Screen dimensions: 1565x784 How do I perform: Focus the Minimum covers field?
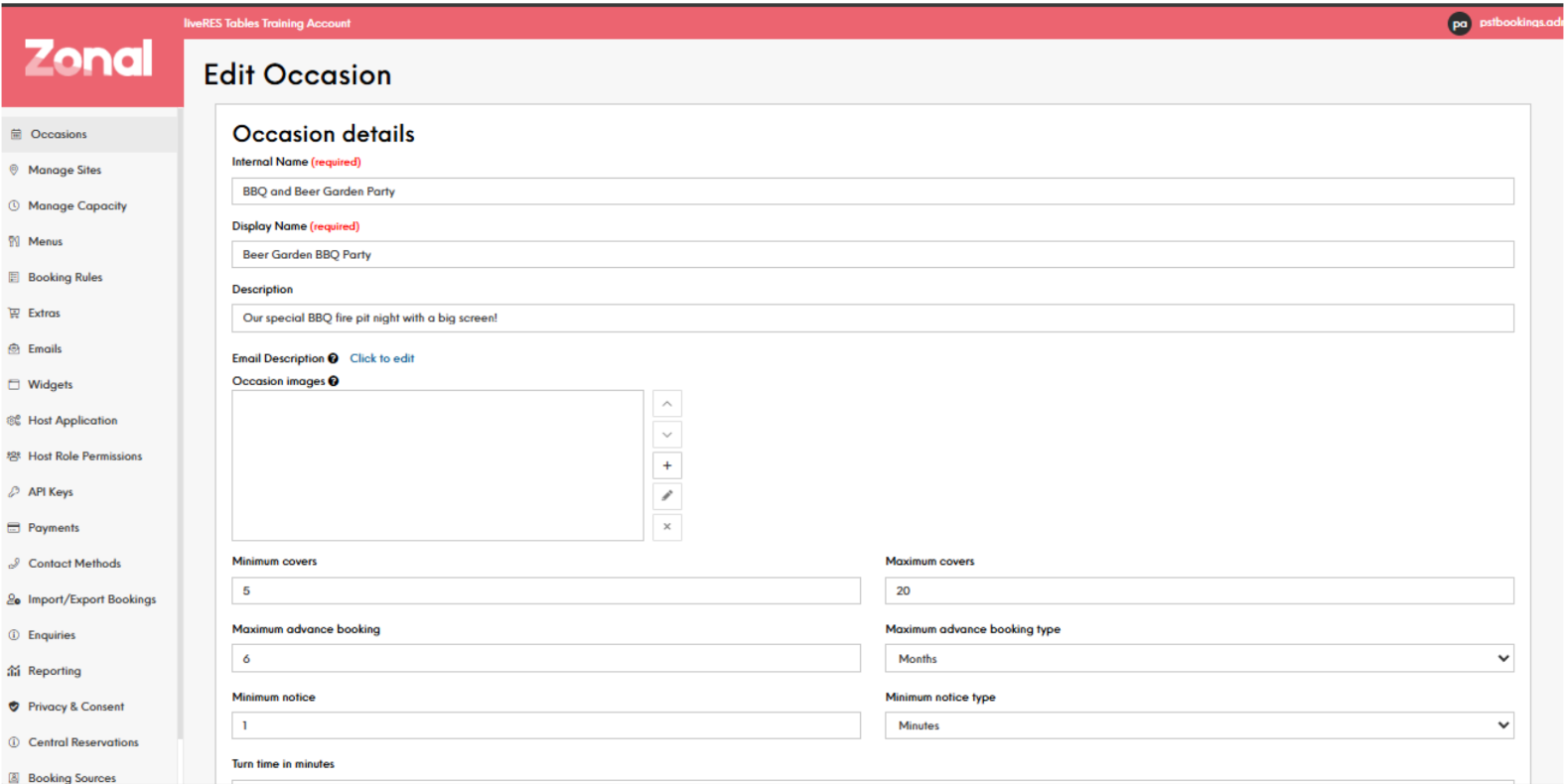545,590
